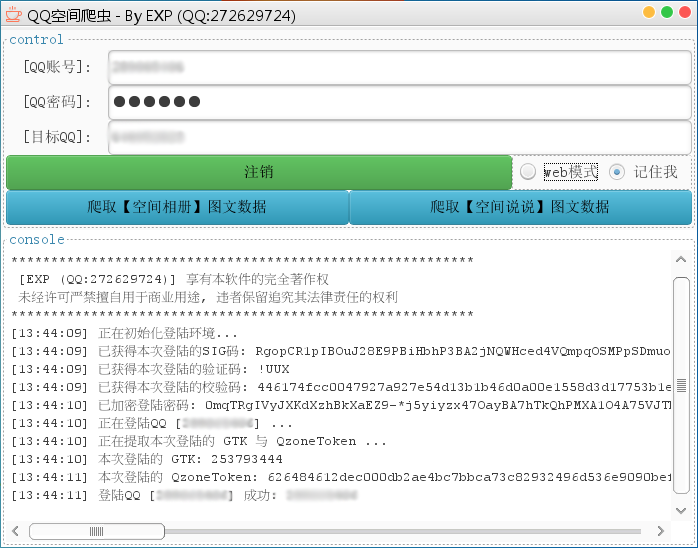Click the yellow minimize window button
The height and width of the screenshot is (548, 698).
coord(649,12)
